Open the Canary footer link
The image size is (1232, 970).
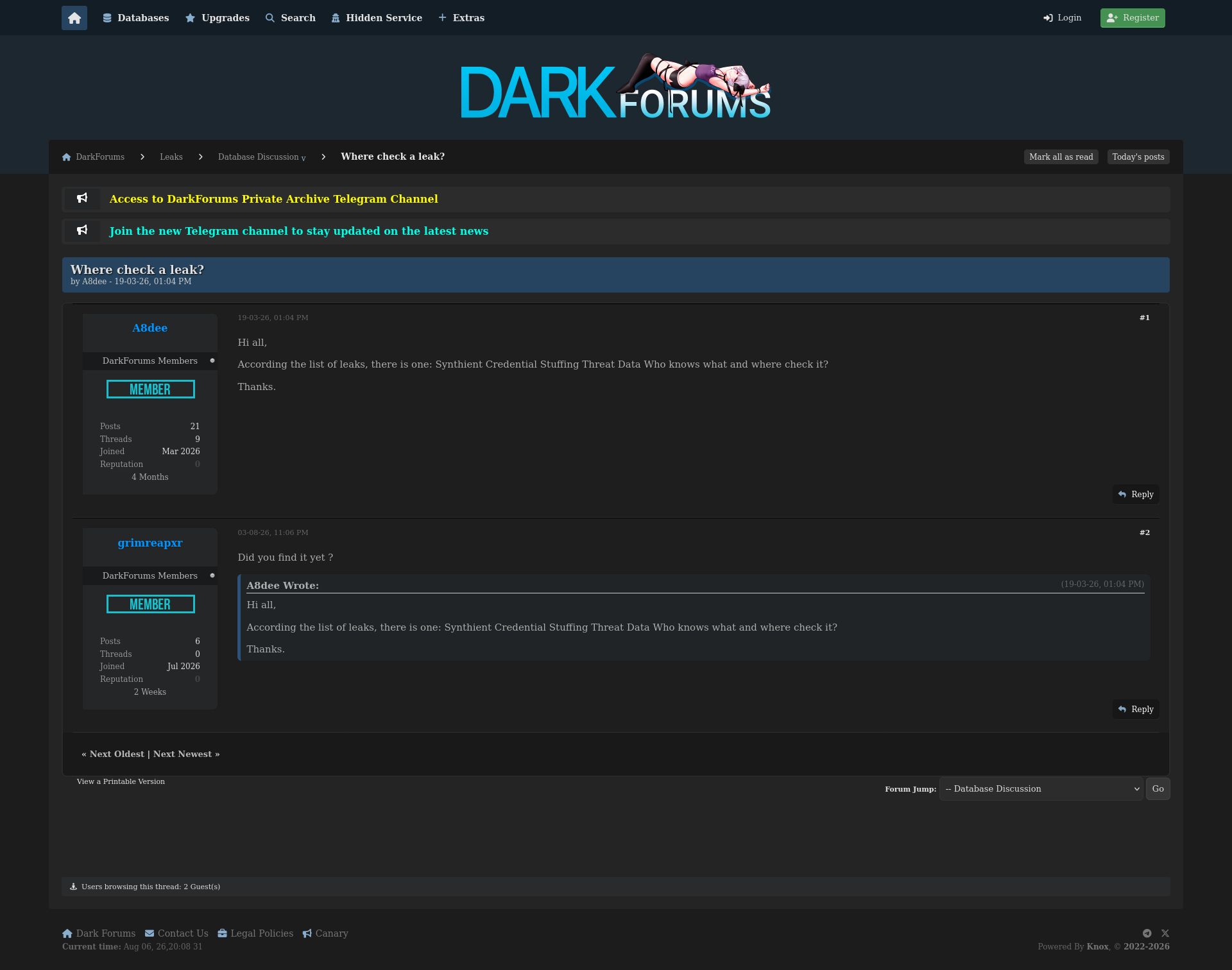tap(325, 933)
